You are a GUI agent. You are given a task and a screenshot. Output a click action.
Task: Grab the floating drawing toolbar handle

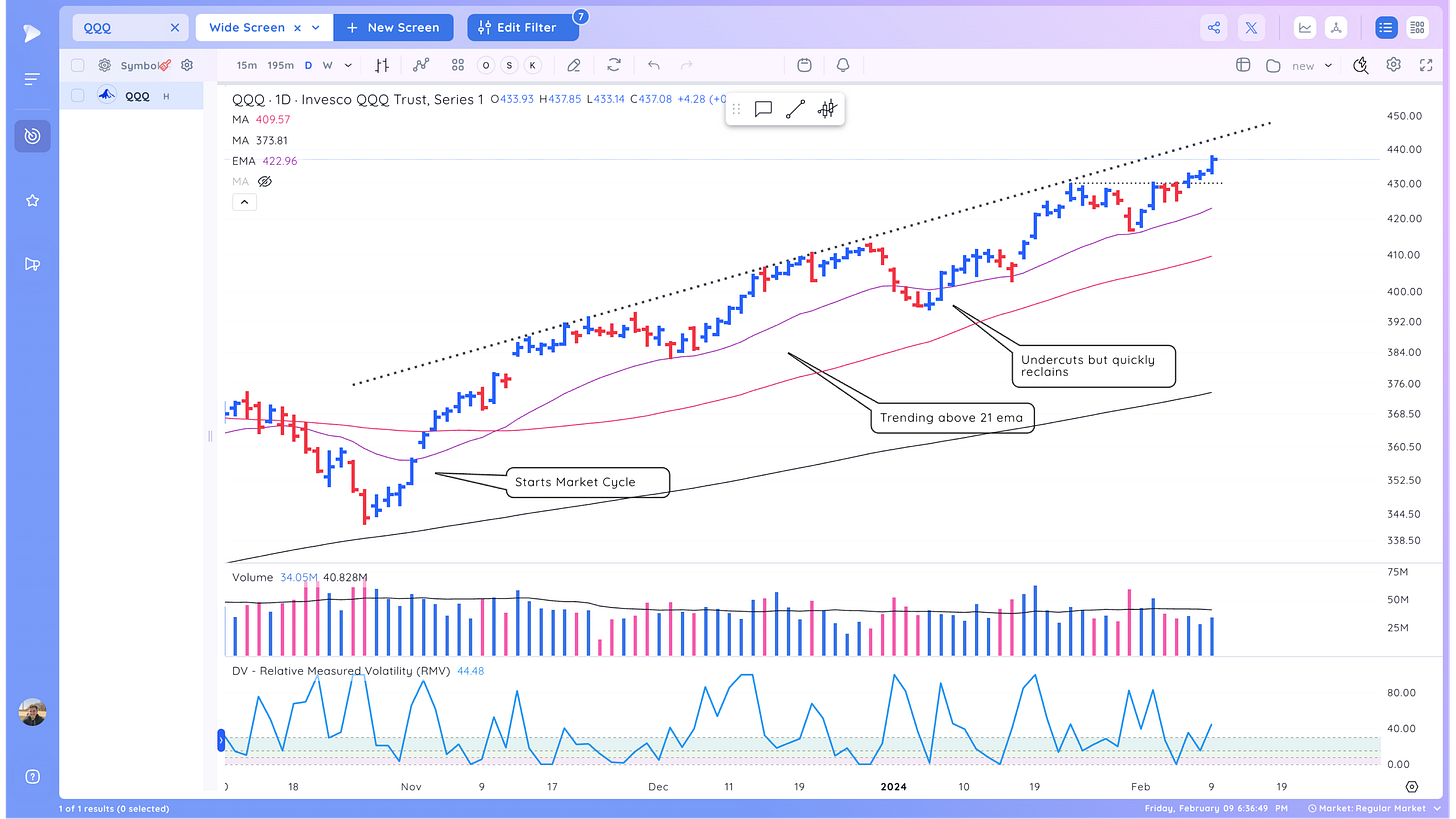coord(737,109)
